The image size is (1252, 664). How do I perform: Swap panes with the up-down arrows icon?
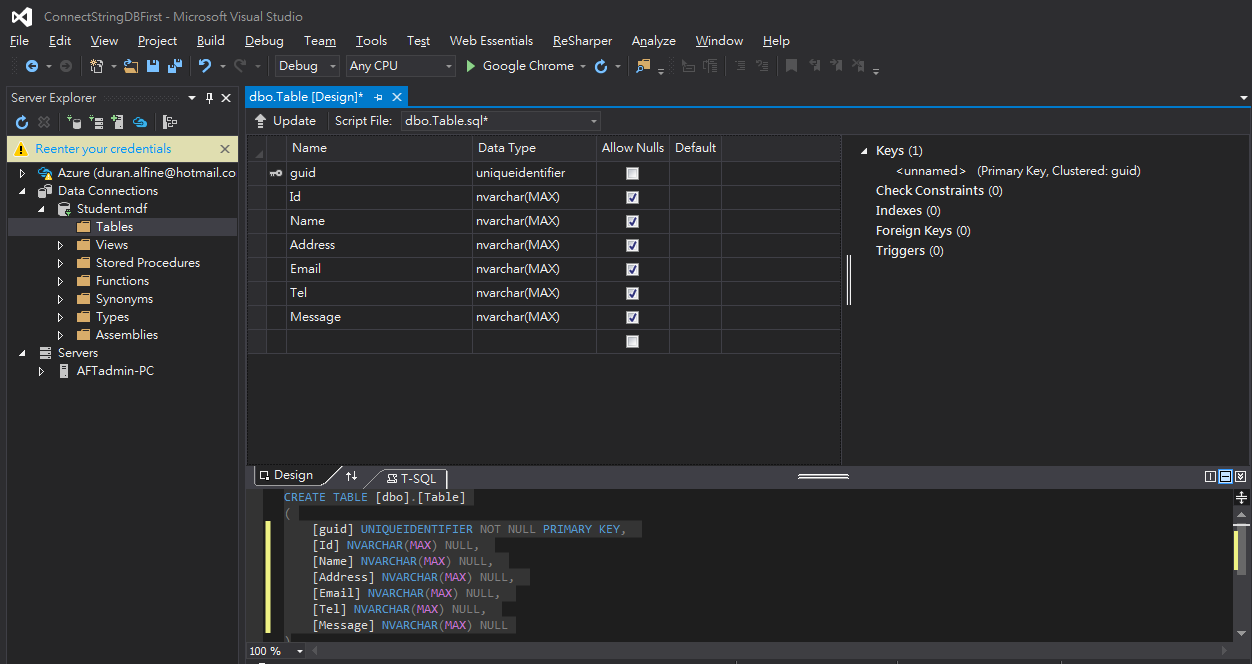[351, 476]
